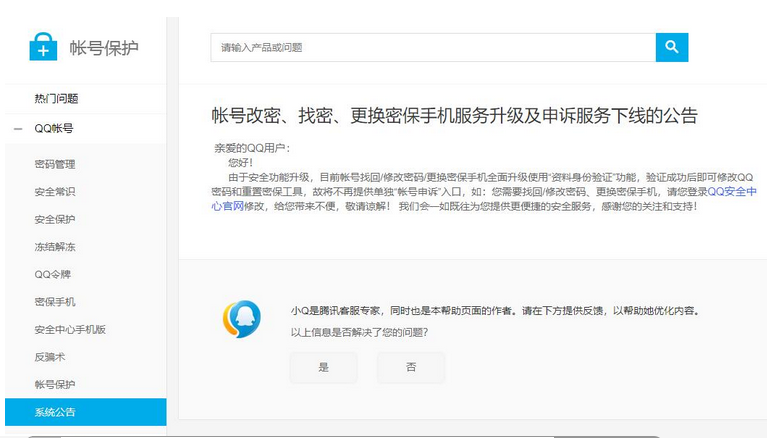Click the 是 feedback button

[323, 367]
